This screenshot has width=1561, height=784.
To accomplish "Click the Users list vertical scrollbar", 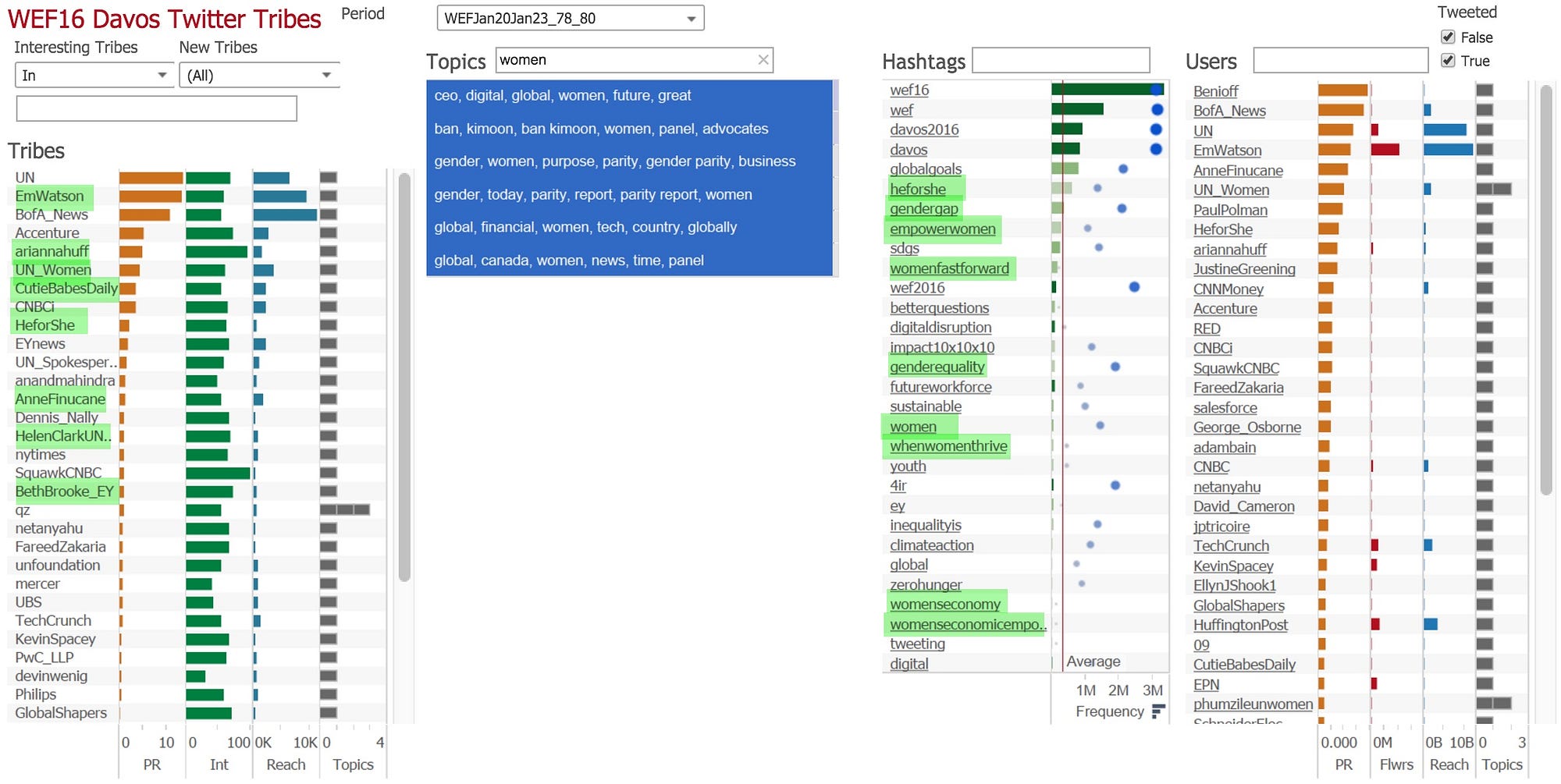I will tap(1546, 289).
